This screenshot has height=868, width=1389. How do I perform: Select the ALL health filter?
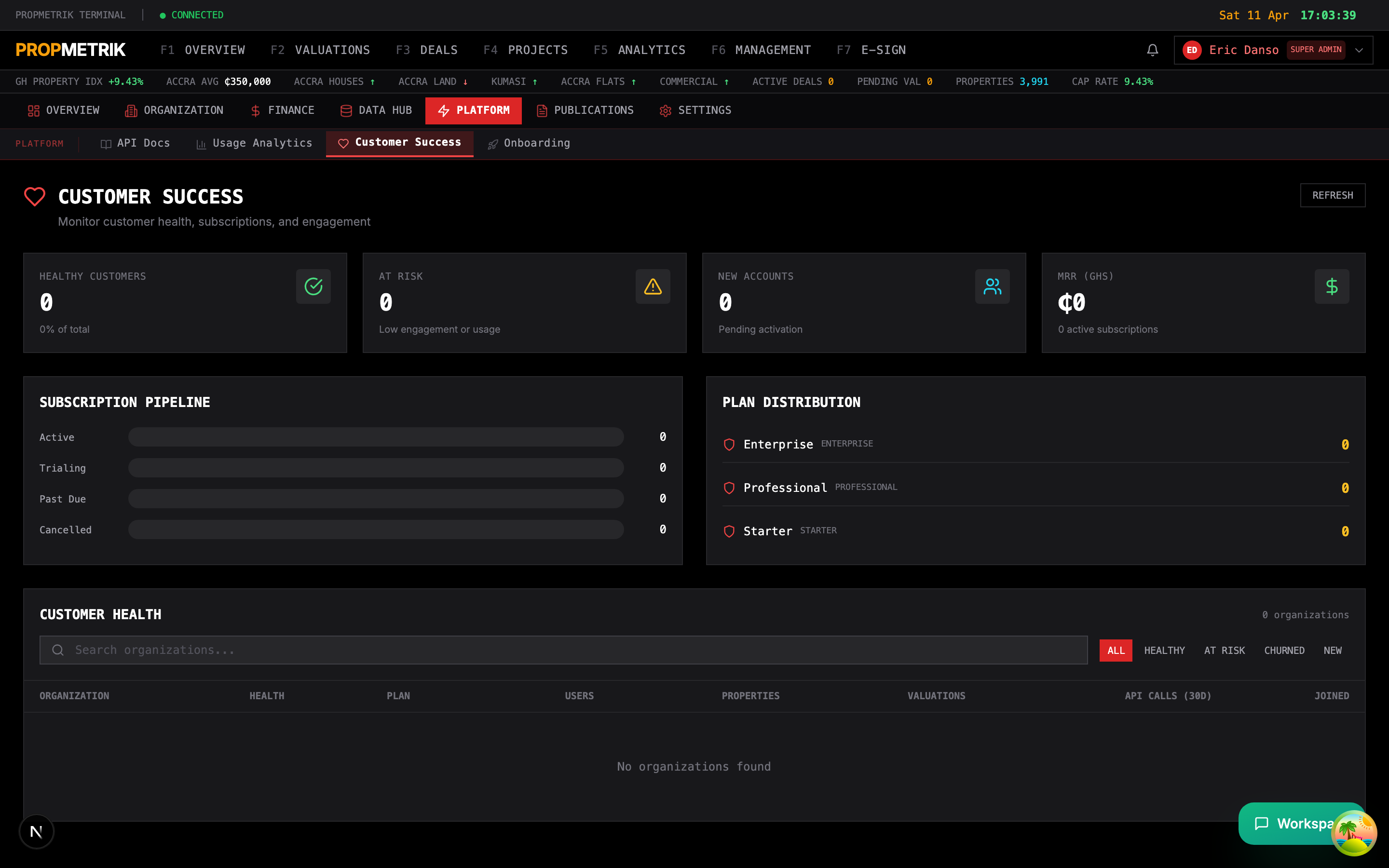click(1115, 651)
